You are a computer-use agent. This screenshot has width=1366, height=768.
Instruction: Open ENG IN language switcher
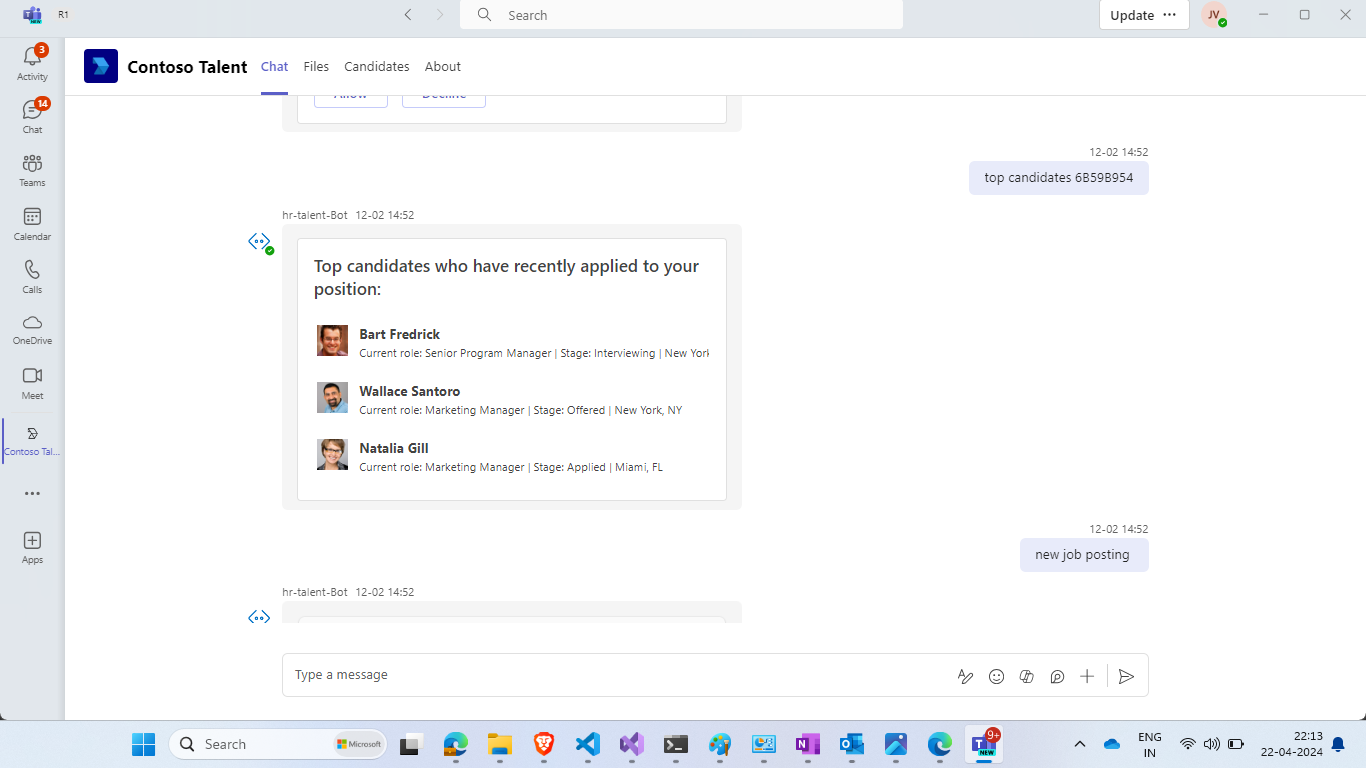click(1150, 744)
